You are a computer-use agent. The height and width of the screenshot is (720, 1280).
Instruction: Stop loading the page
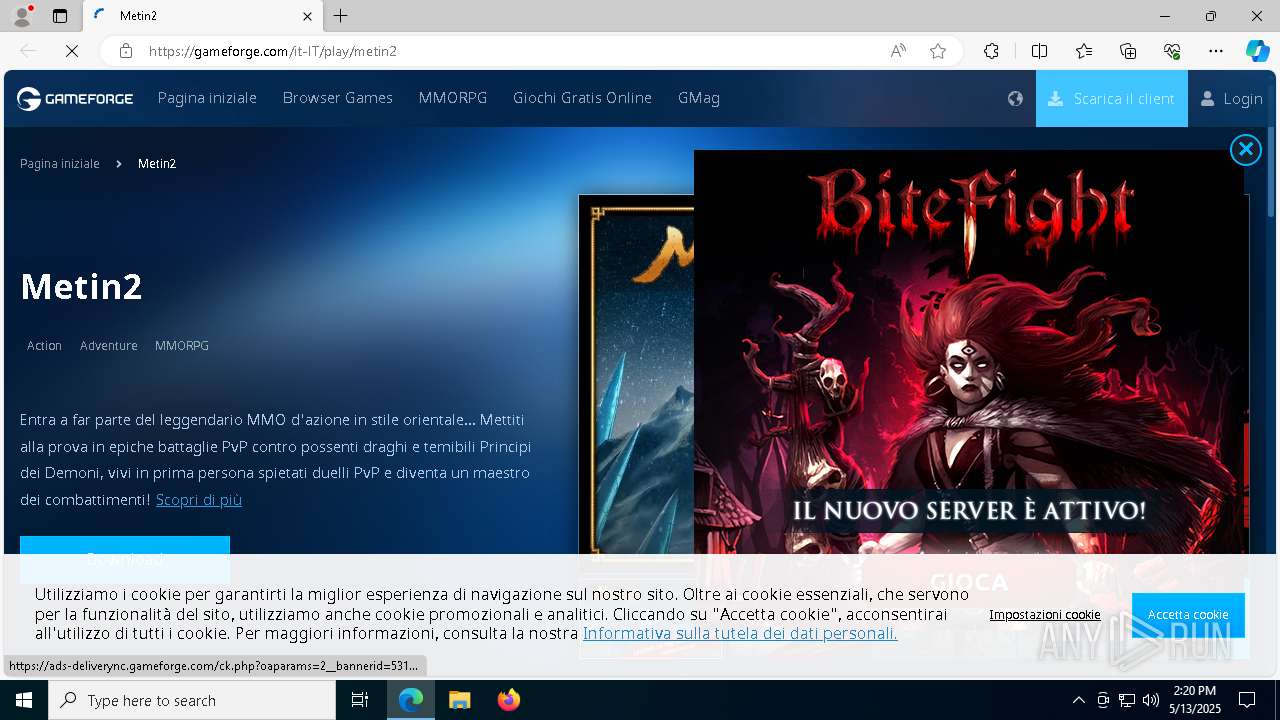tap(71, 51)
